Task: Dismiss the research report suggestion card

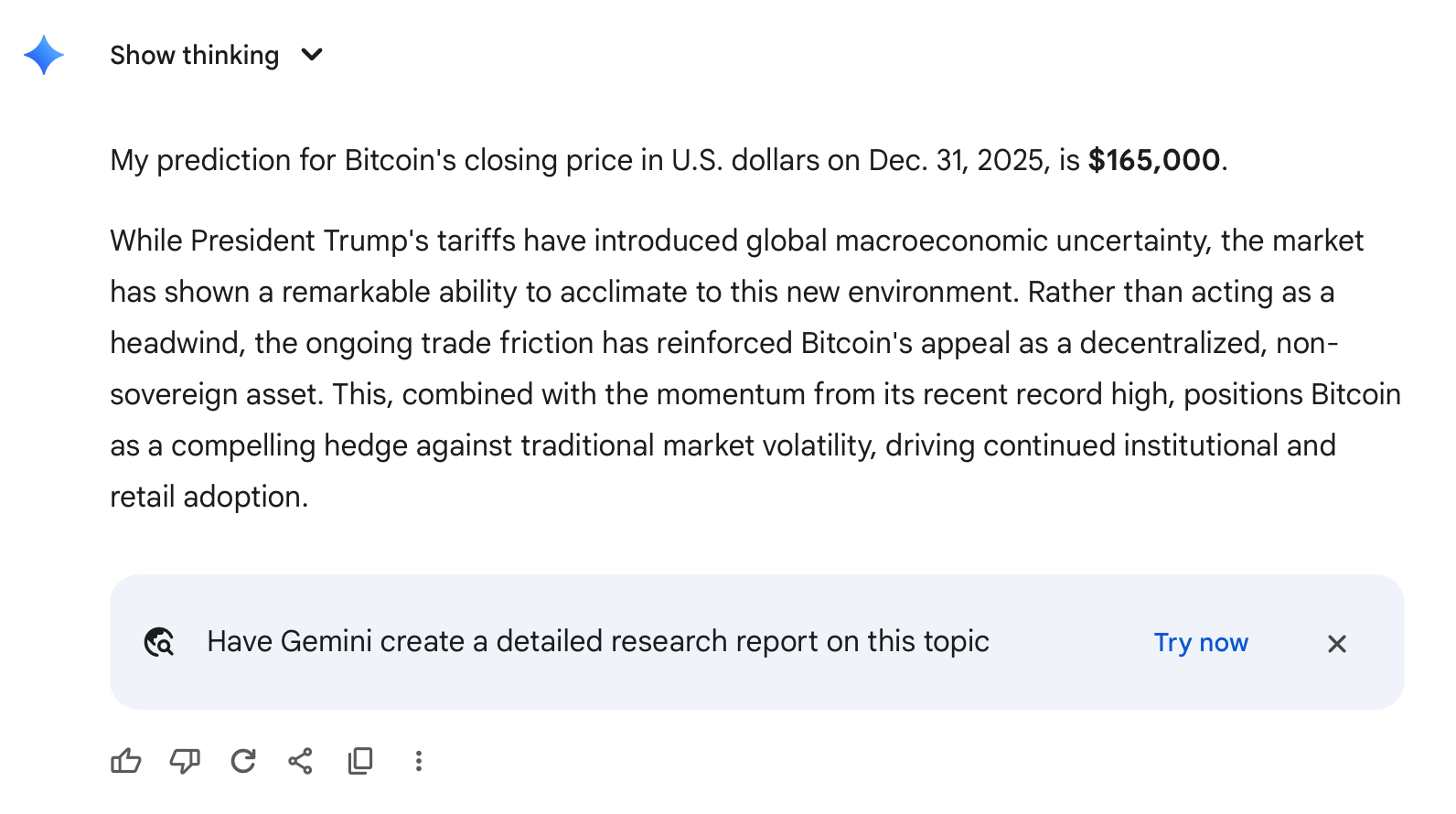Action: click(x=1337, y=643)
